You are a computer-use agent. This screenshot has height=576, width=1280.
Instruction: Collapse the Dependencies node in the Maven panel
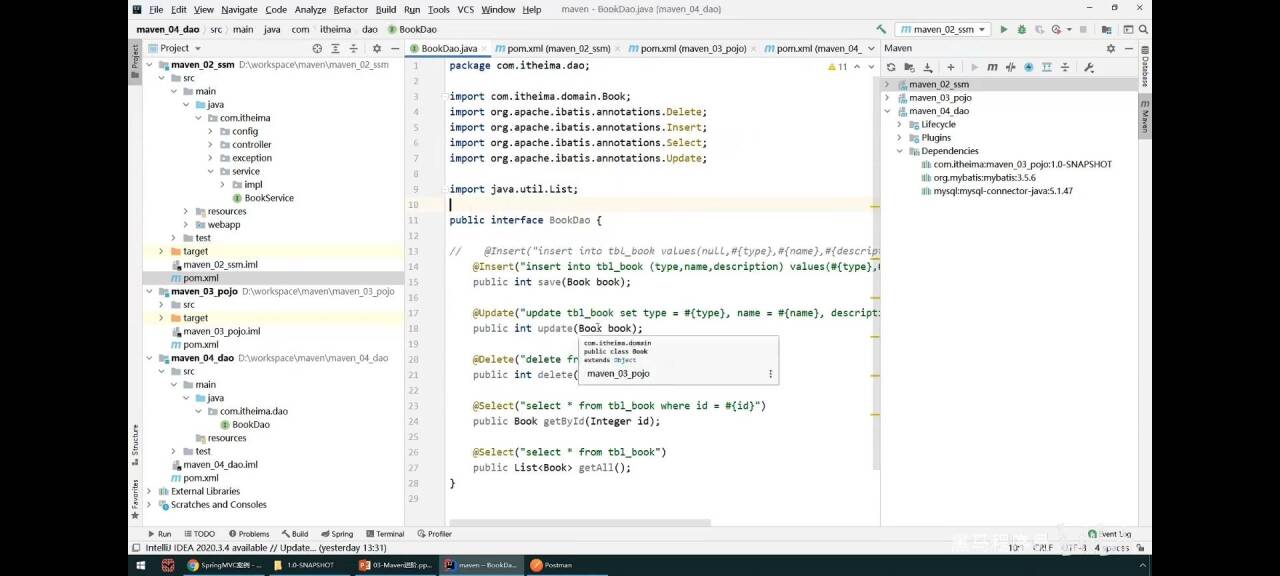899,151
